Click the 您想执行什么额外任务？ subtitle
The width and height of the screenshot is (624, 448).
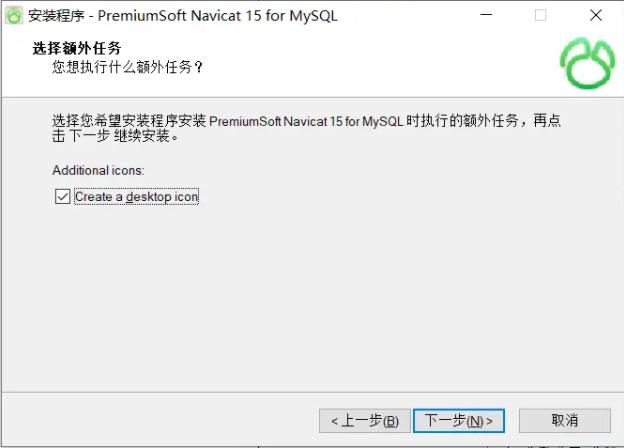(127, 67)
